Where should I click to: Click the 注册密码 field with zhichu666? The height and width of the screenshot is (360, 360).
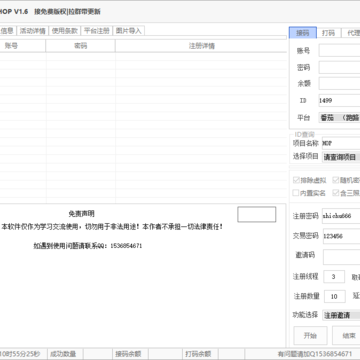[341, 216]
